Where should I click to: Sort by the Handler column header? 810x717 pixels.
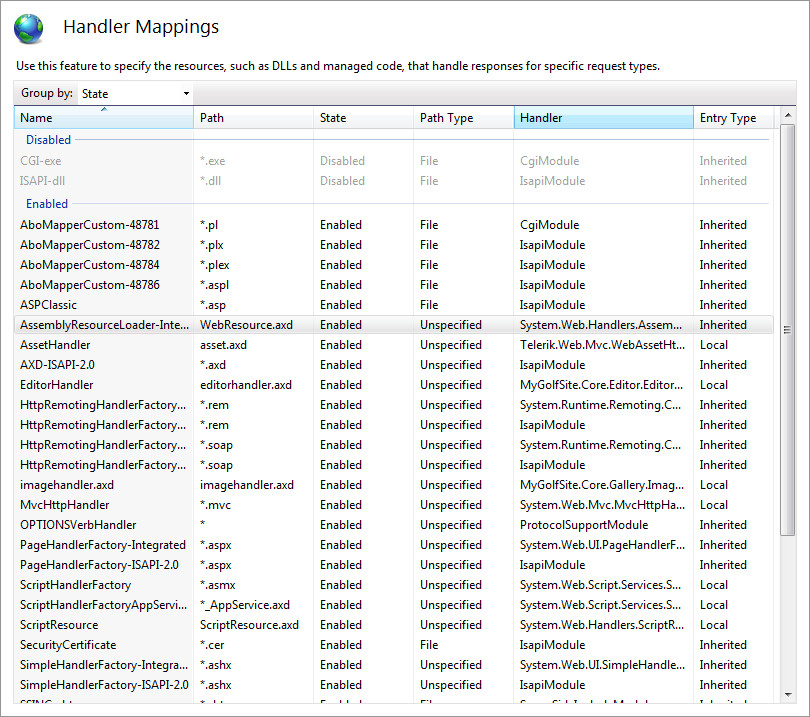603,118
